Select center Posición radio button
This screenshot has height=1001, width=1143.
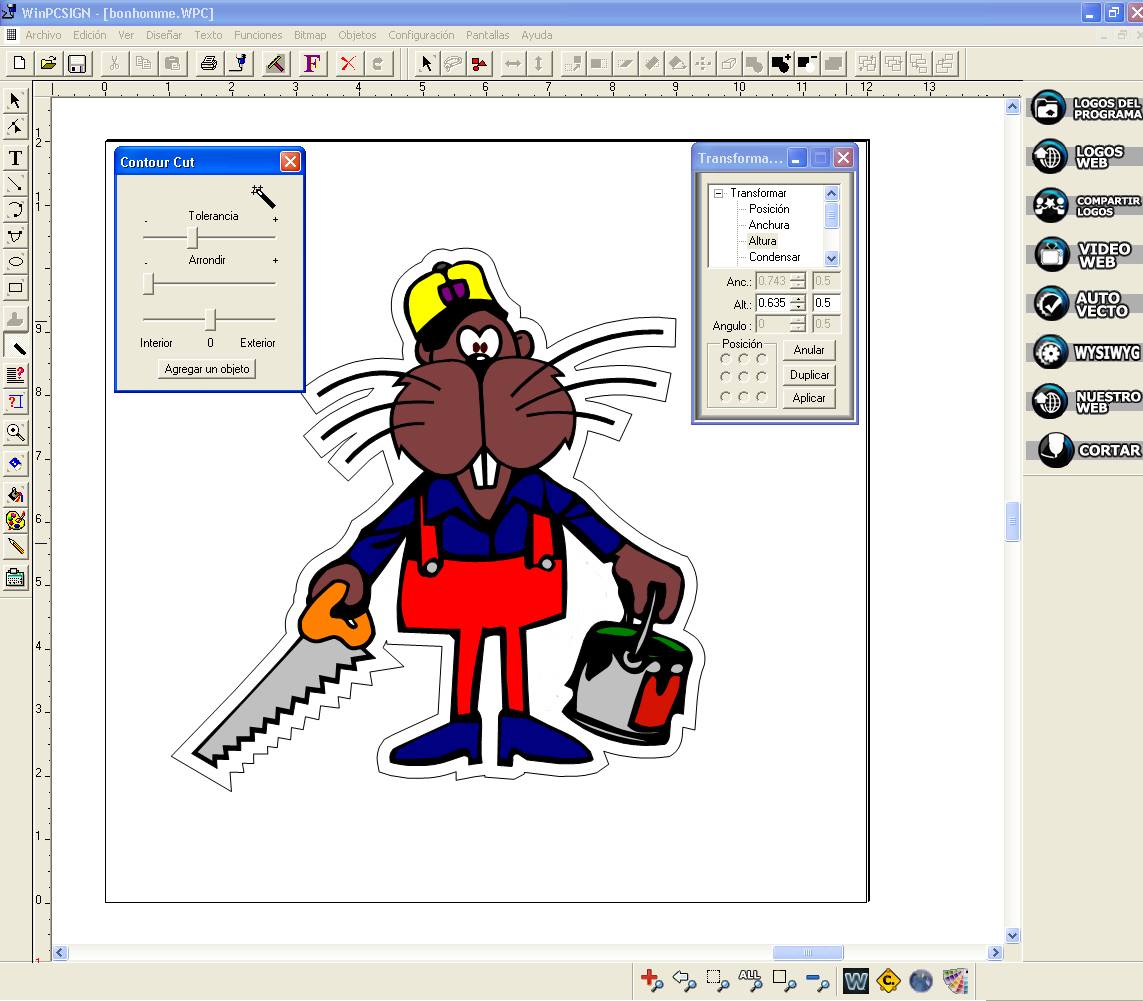pyautogui.click(x=743, y=377)
